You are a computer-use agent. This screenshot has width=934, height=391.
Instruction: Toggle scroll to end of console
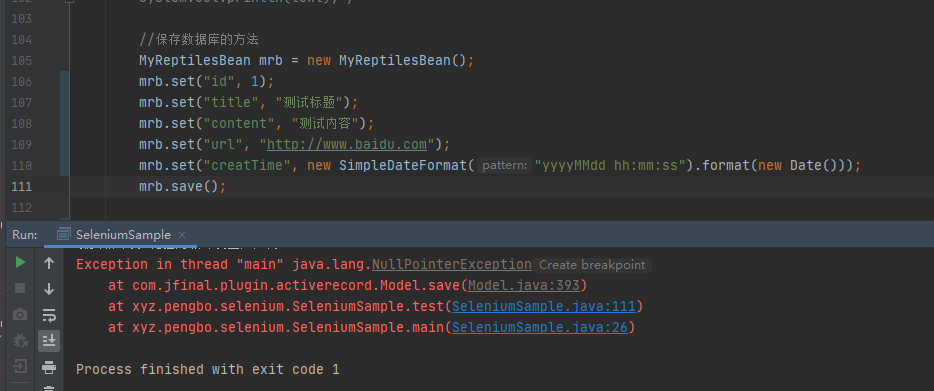(x=49, y=340)
